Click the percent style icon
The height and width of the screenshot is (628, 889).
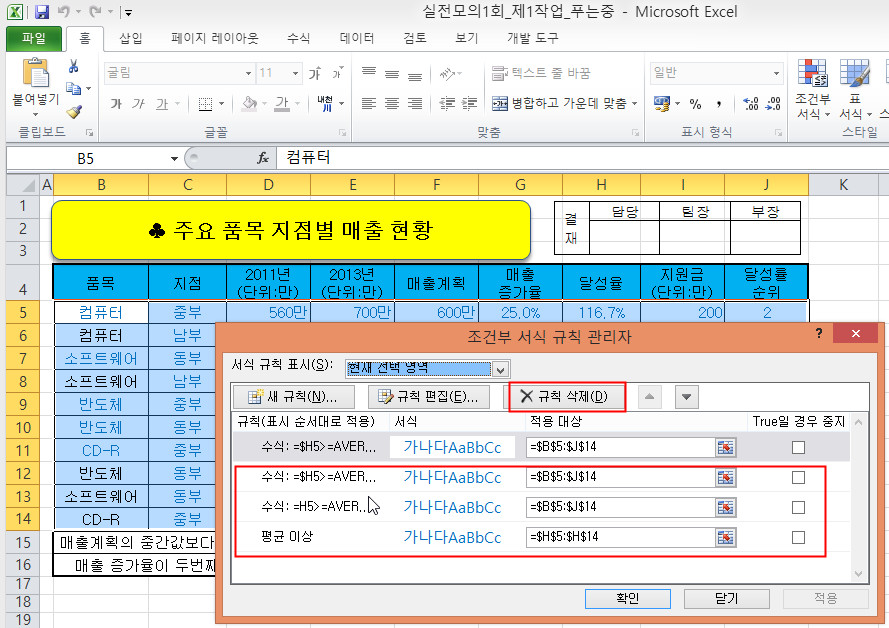[x=695, y=104]
